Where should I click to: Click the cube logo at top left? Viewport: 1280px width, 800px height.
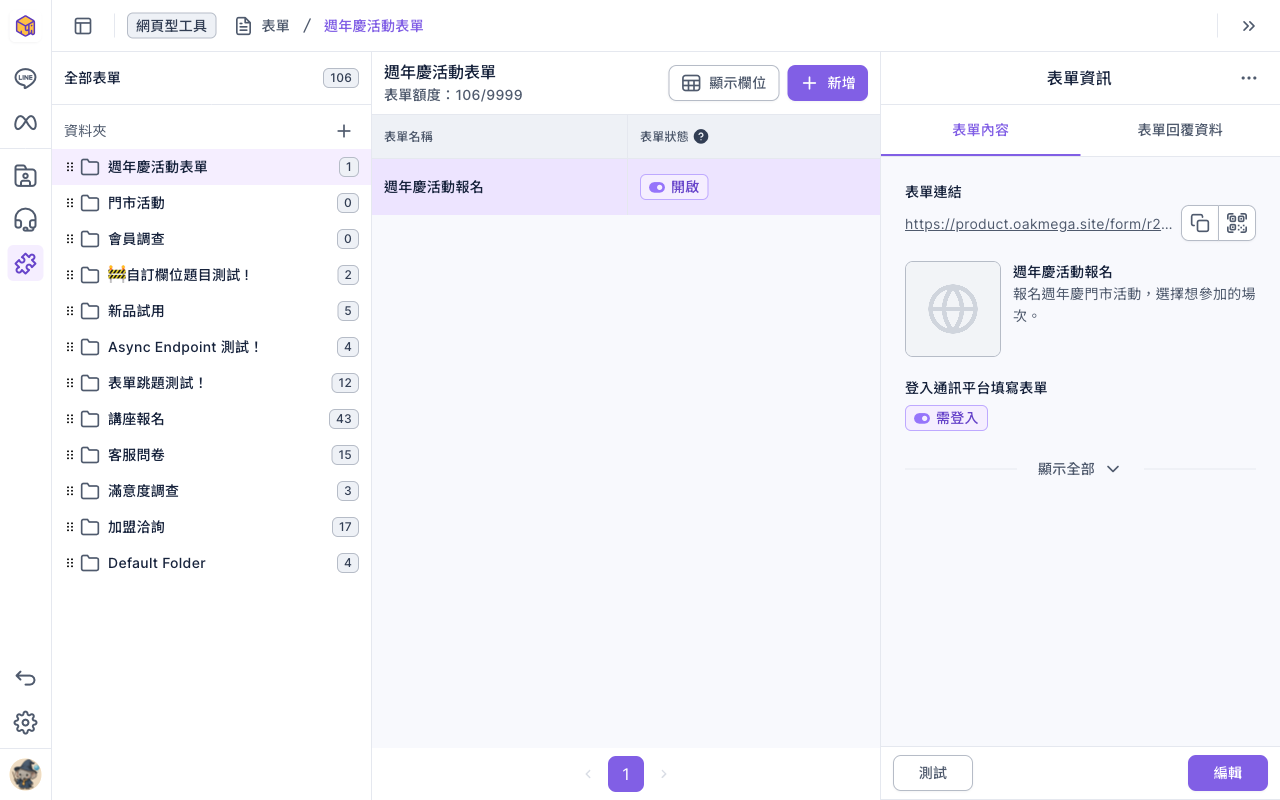[x=25, y=26]
